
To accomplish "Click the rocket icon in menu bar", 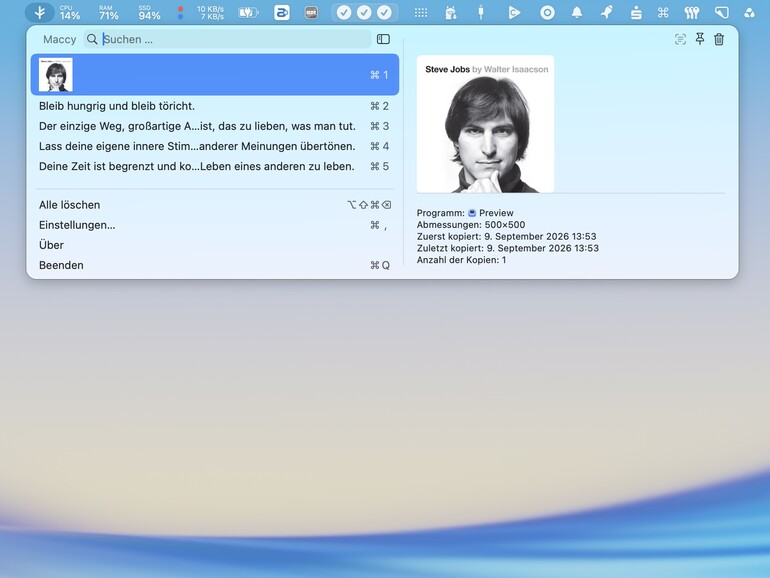I will click(x=606, y=13).
